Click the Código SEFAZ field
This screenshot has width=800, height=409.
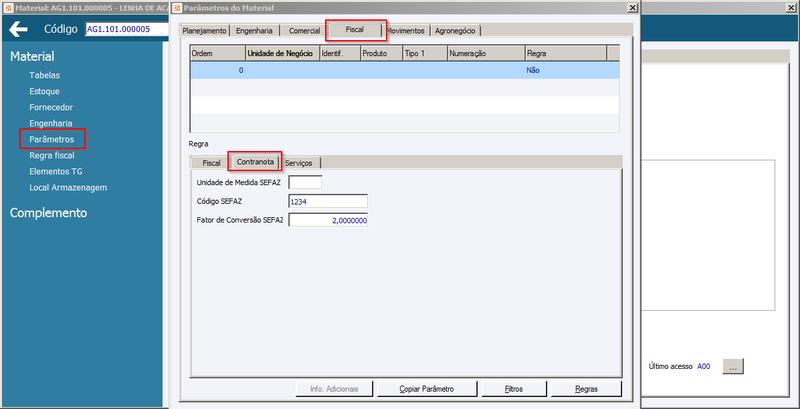(328, 201)
